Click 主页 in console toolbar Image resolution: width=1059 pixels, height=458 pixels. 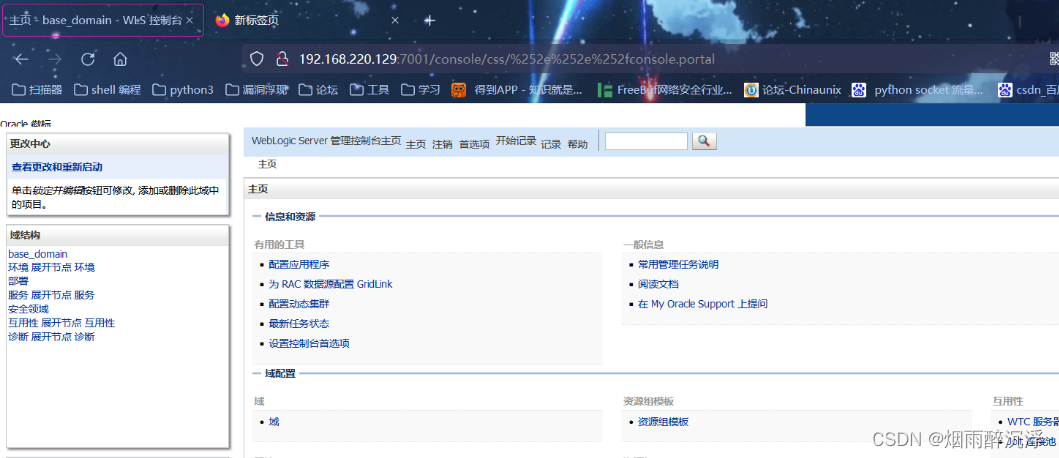click(x=416, y=144)
